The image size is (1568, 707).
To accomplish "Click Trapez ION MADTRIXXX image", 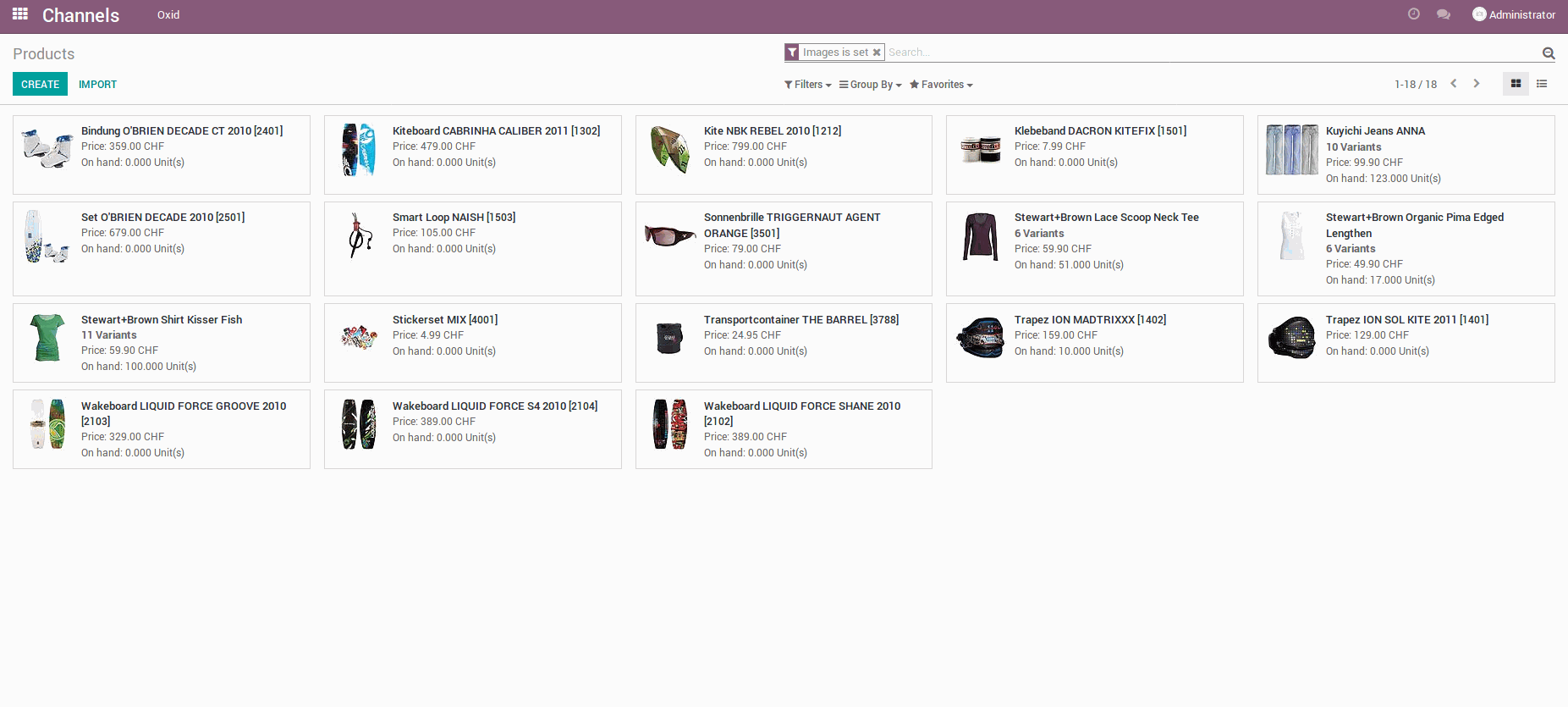I will [x=981, y=338].
